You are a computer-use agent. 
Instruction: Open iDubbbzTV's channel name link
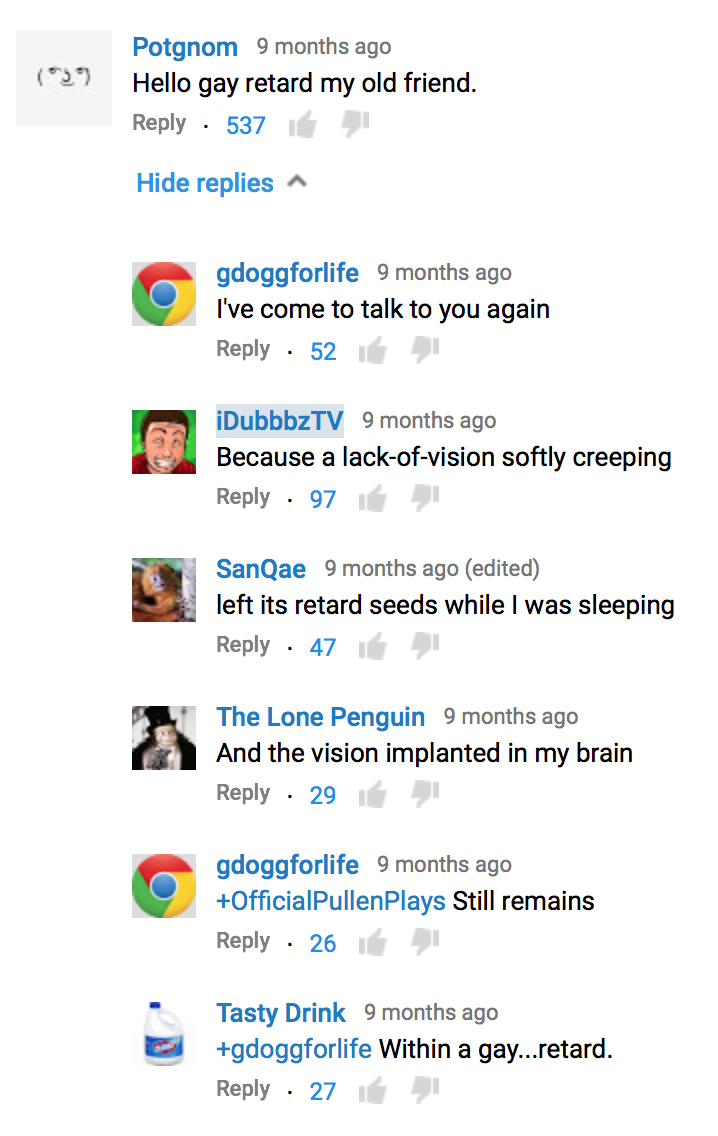280,421
